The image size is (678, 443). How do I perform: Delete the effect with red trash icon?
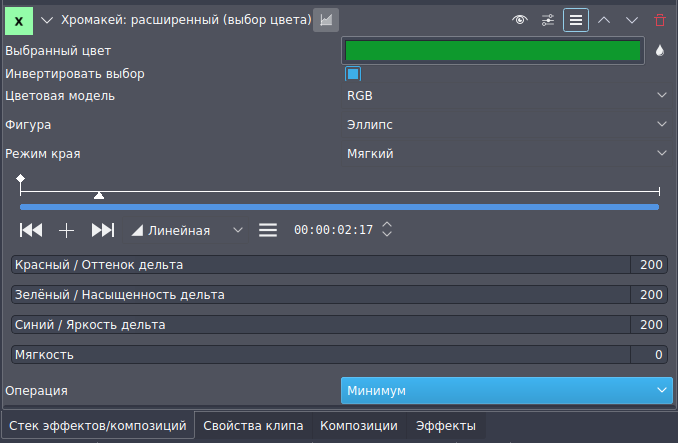click(659, 19)
